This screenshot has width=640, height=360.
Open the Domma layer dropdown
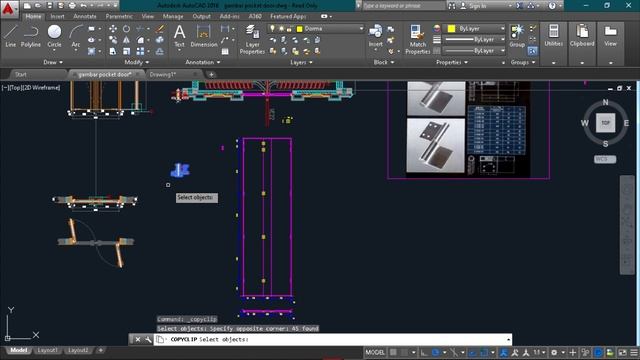coord(361,29)
